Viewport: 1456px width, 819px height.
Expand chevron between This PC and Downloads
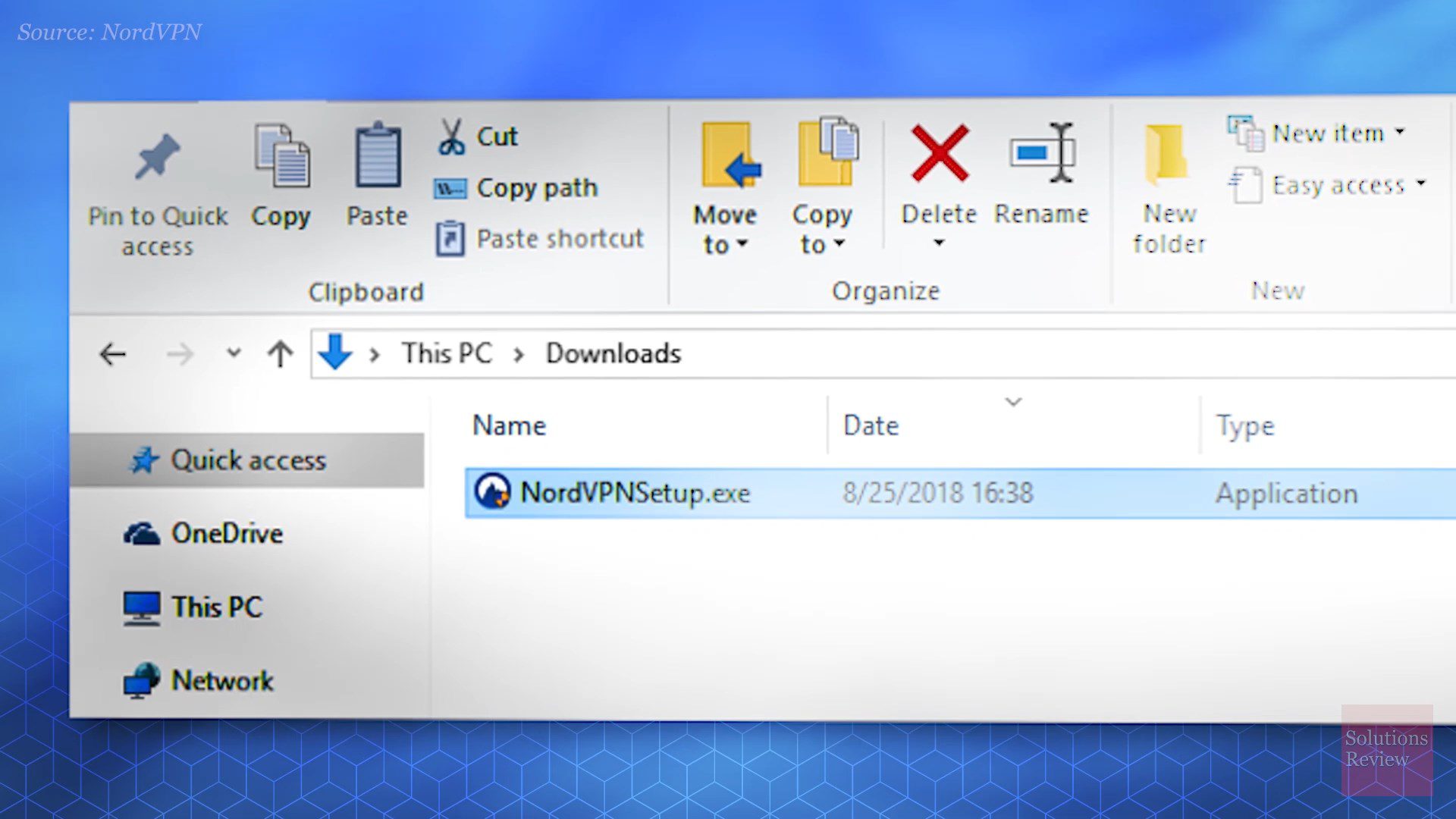click(x=519, y=354)
